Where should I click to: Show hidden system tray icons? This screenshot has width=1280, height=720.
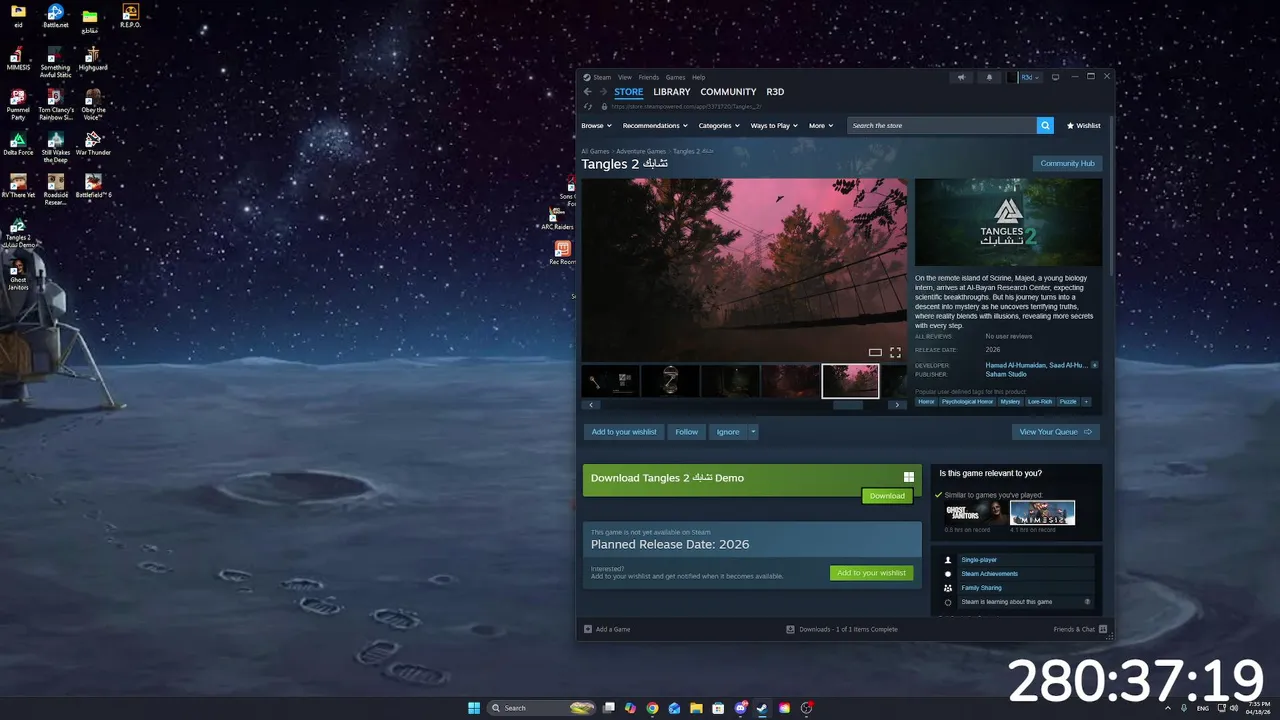1168,708
